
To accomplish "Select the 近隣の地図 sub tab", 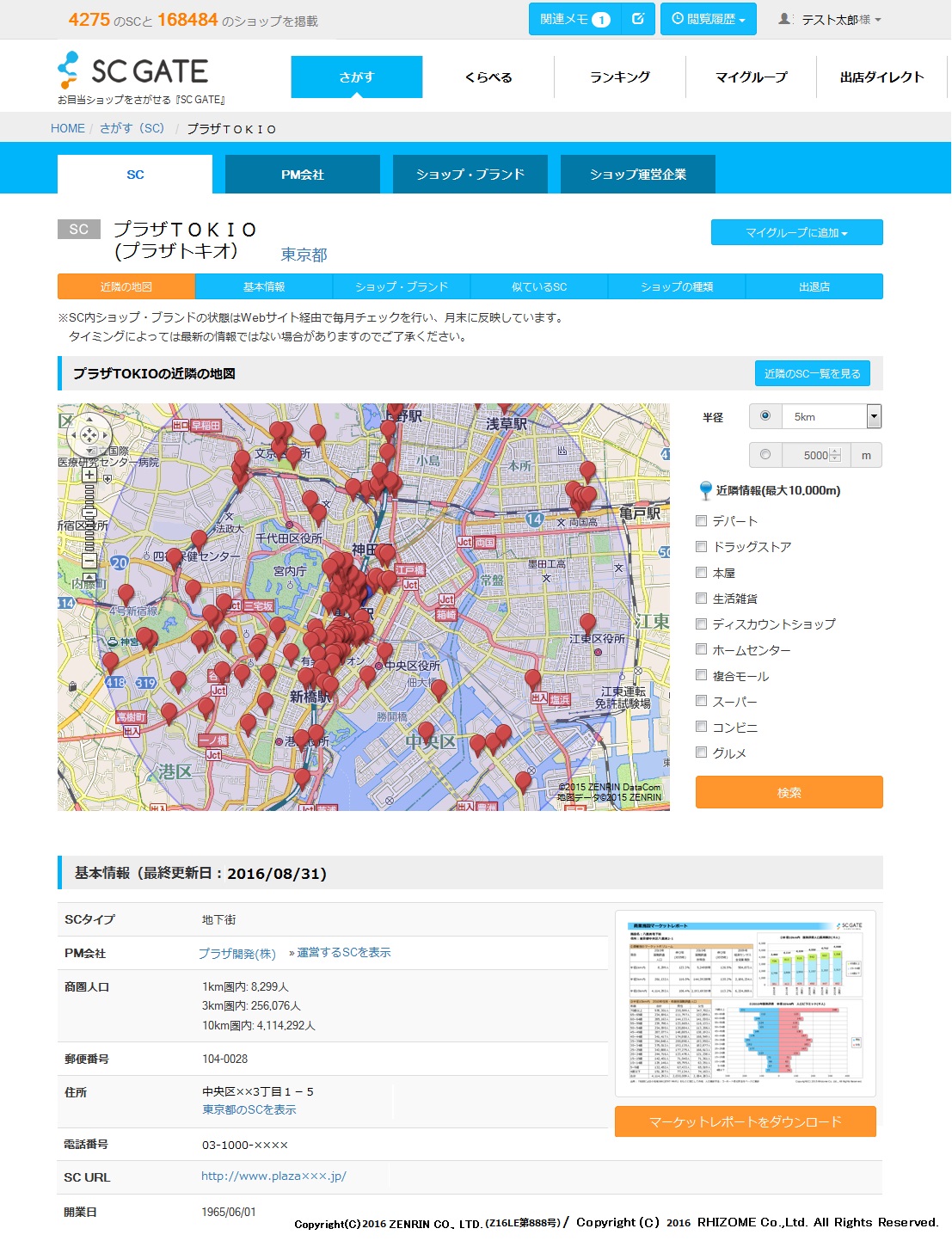I will coord(126,286).
